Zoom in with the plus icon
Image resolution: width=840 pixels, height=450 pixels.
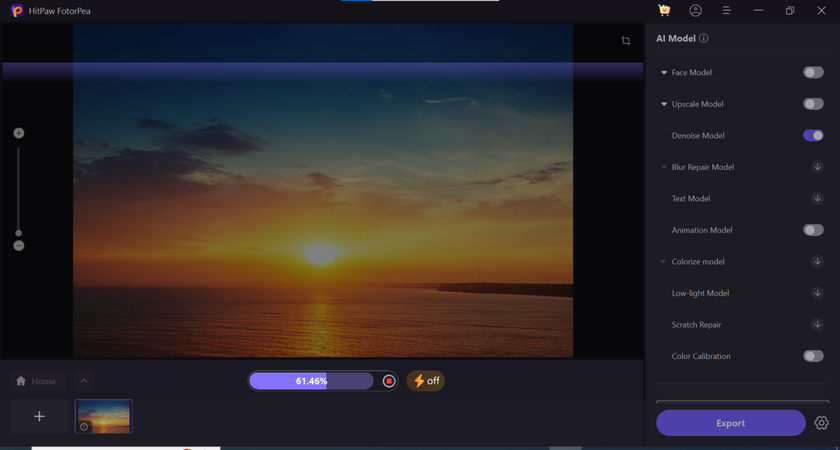point(19,133)
